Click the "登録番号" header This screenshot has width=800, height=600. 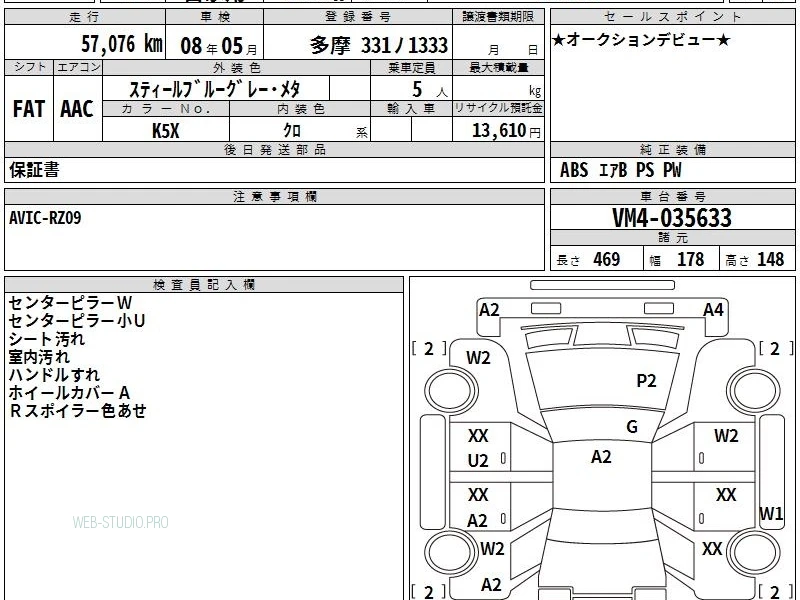coord(358,17)
